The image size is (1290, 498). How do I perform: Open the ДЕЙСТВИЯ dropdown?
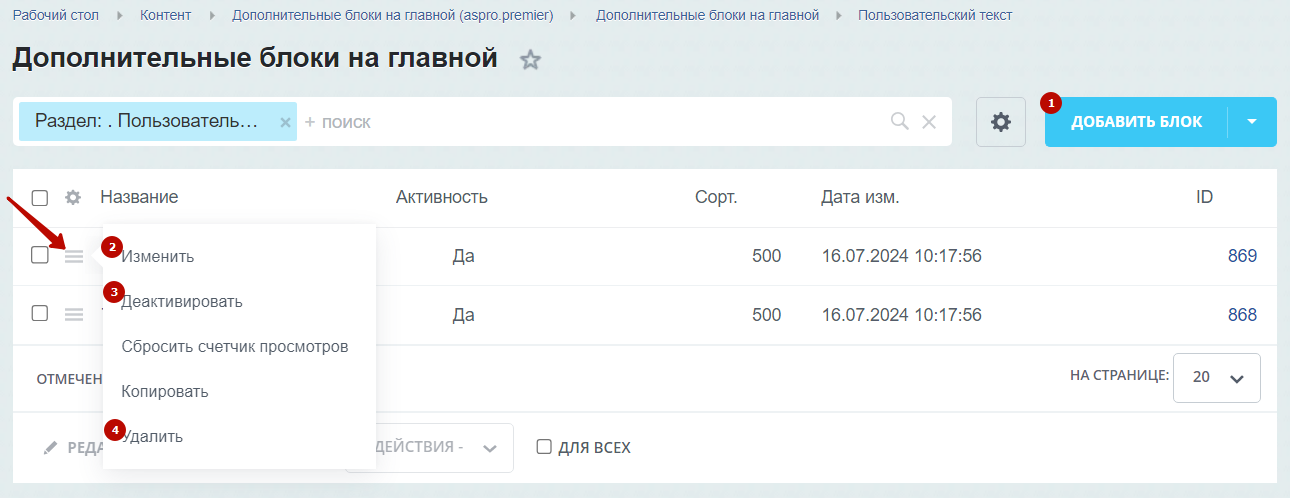(x=430, y=447)
